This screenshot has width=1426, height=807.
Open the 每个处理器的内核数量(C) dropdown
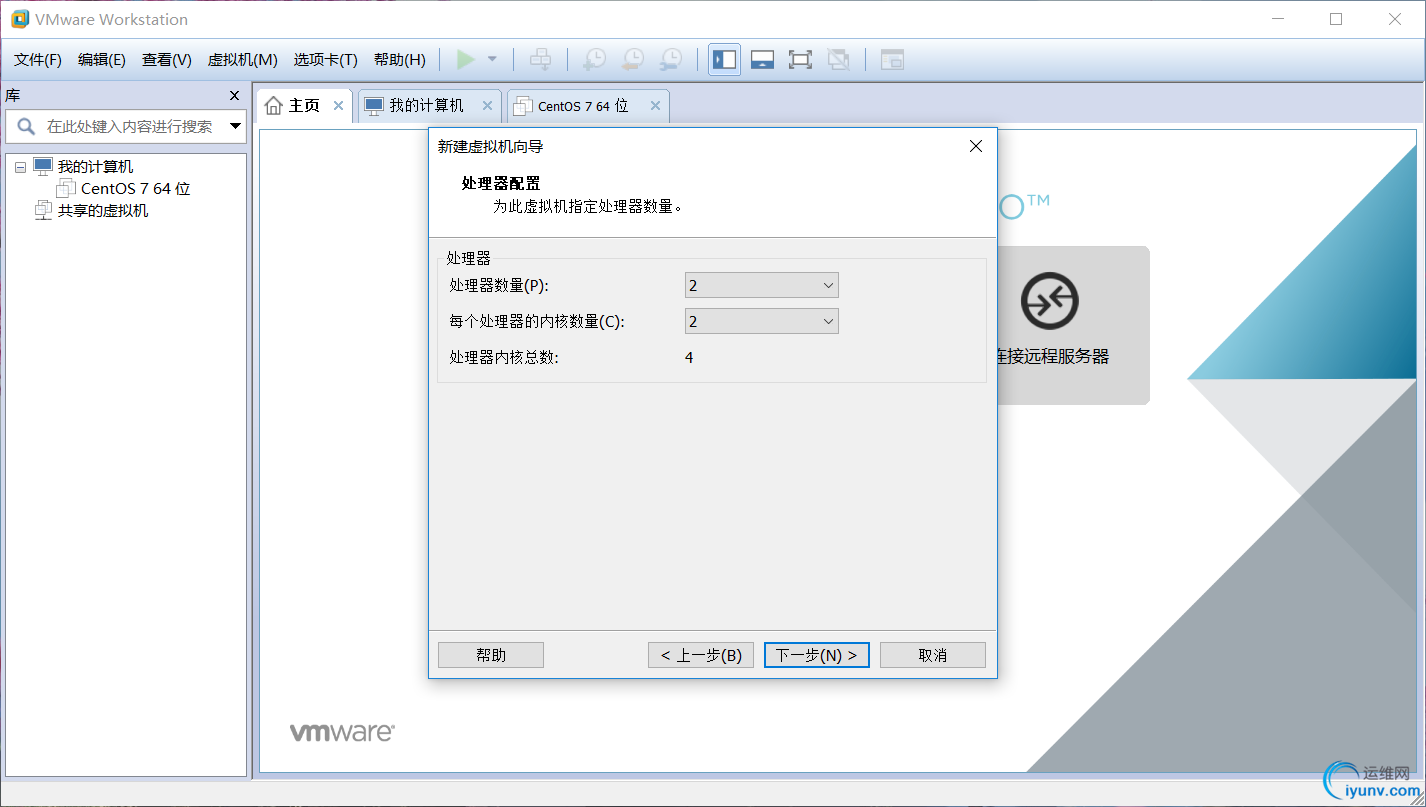pos(761,321)
